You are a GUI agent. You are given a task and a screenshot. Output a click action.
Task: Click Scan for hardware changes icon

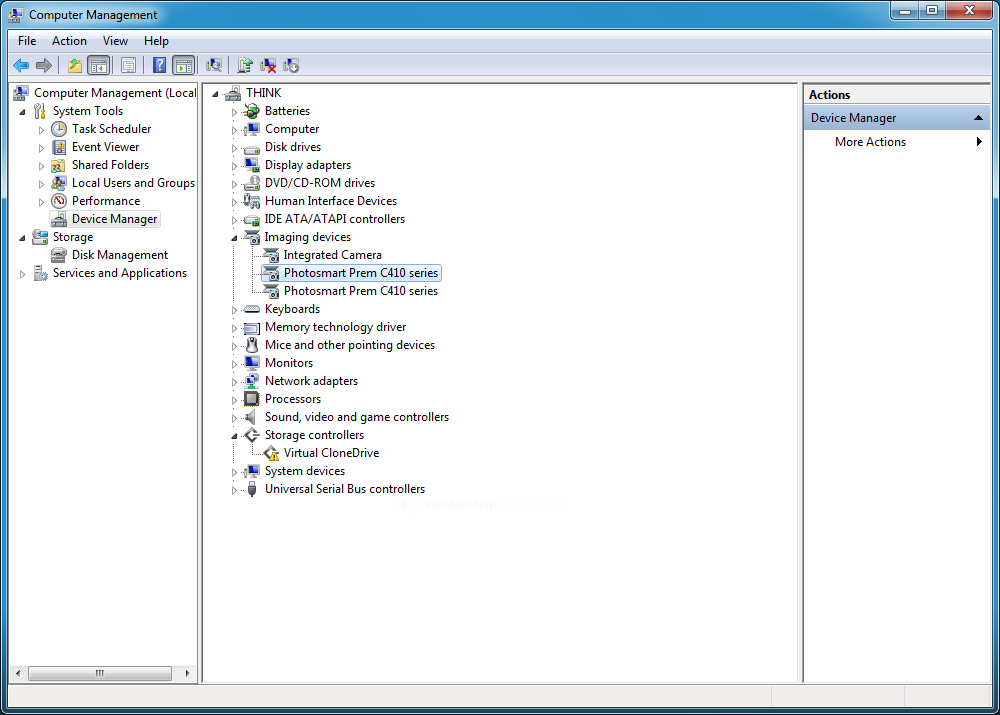click(x=214, y=66)
